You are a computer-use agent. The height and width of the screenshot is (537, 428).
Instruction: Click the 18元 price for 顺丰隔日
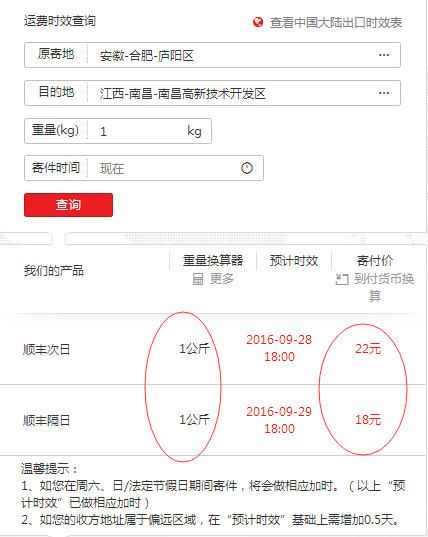point(368,420)
